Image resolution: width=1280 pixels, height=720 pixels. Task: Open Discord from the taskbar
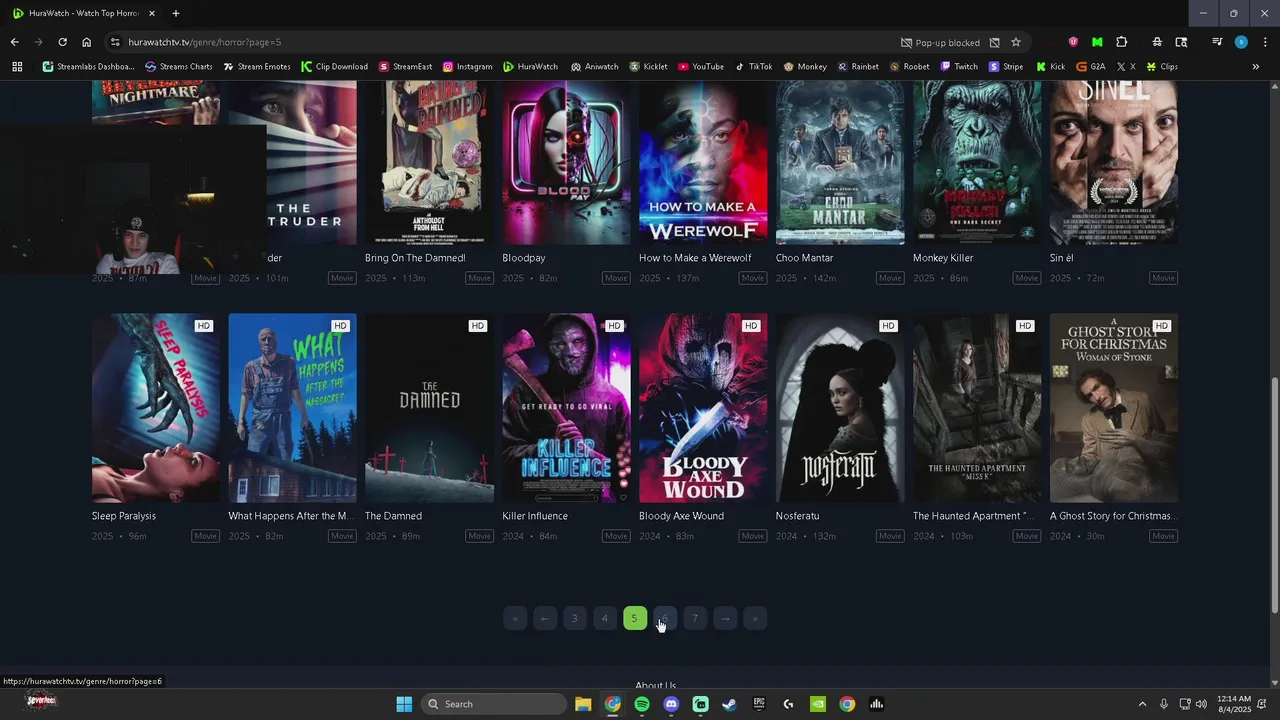671,704
